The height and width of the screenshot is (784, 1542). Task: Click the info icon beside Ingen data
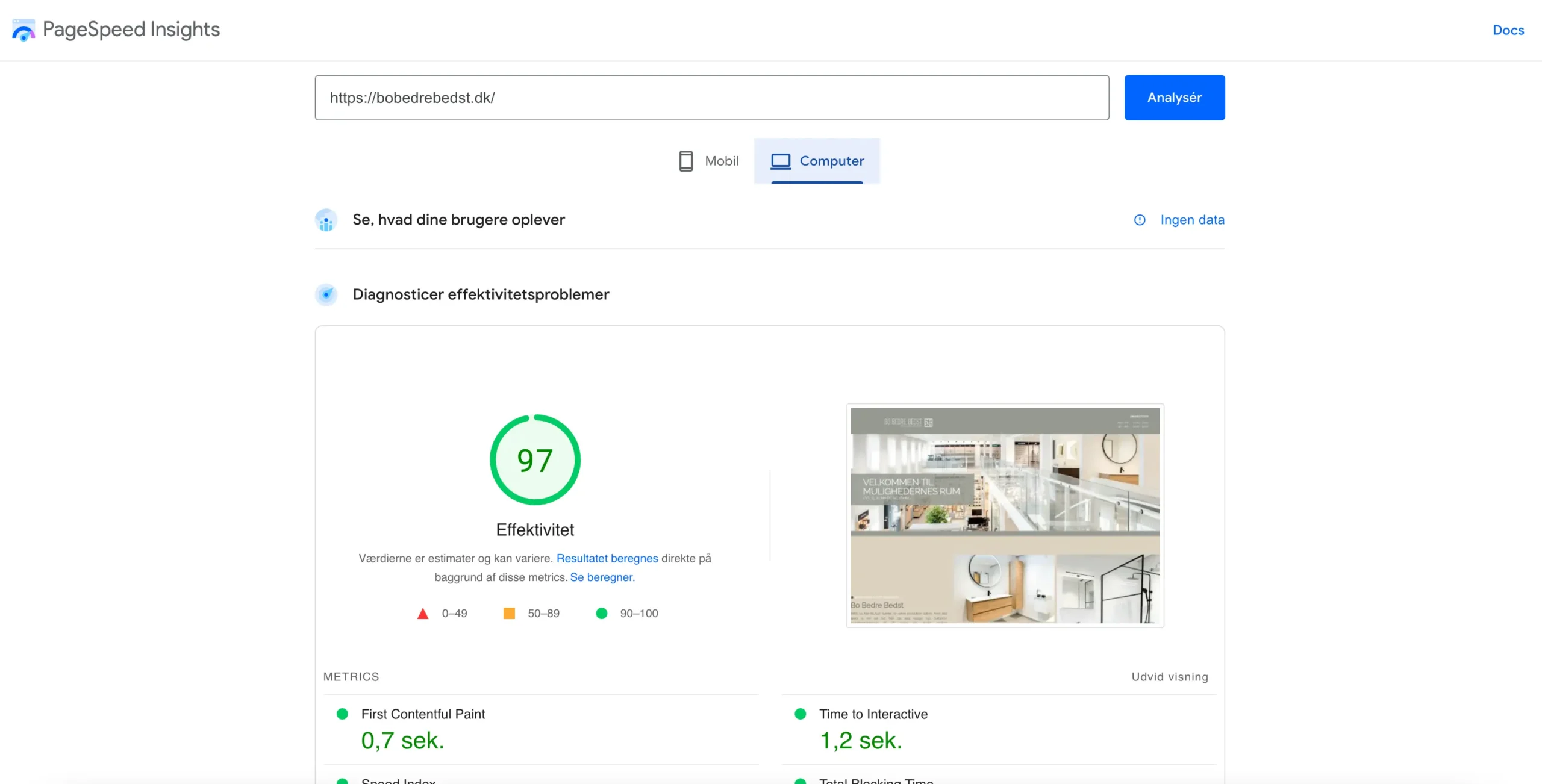[1140, 220]
